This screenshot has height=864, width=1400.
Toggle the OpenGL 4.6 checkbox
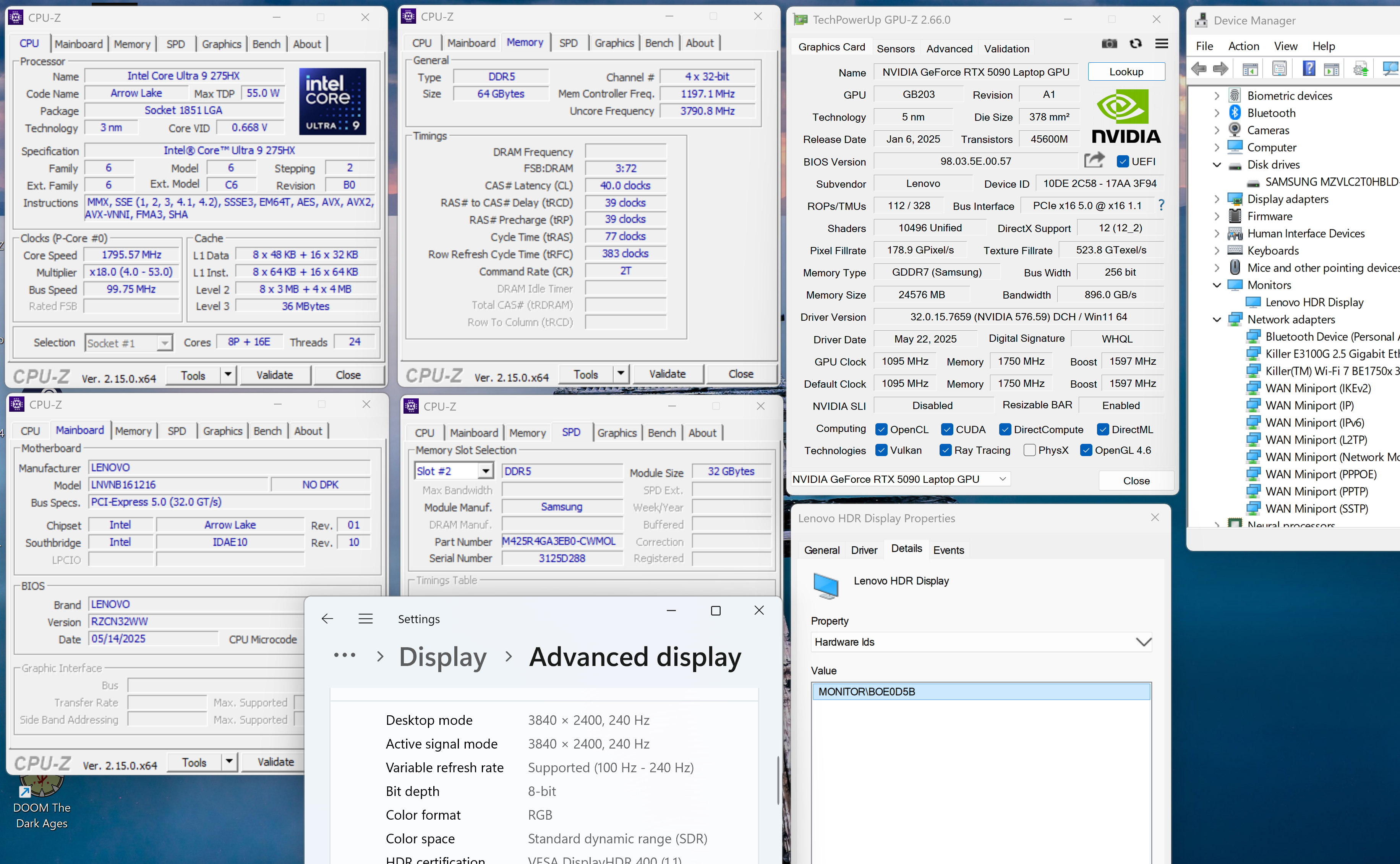pyautogui.click(x=1086, y=450)
